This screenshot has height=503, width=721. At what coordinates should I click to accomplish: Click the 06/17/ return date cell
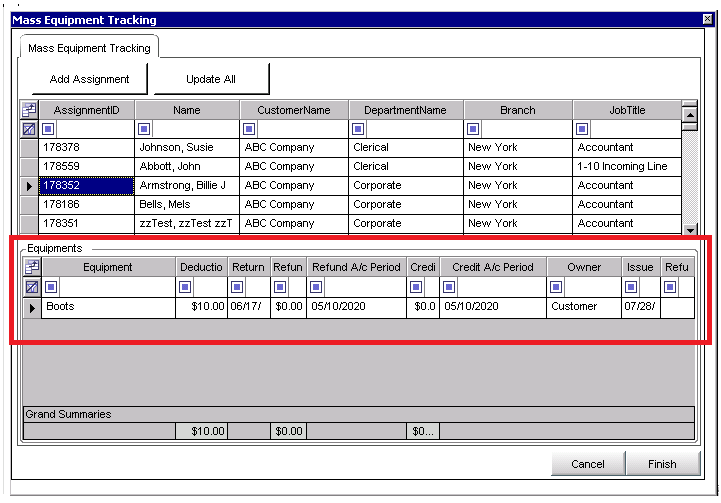point(249,307)
